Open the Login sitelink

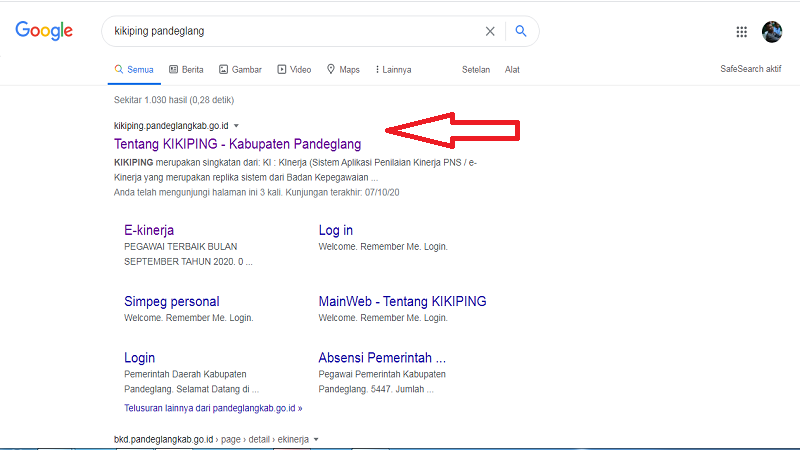139,358
